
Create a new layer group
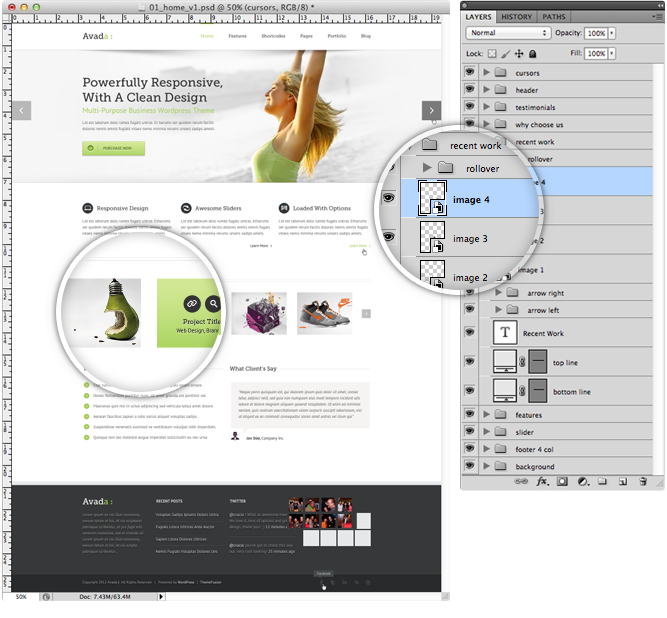(602, 482)
